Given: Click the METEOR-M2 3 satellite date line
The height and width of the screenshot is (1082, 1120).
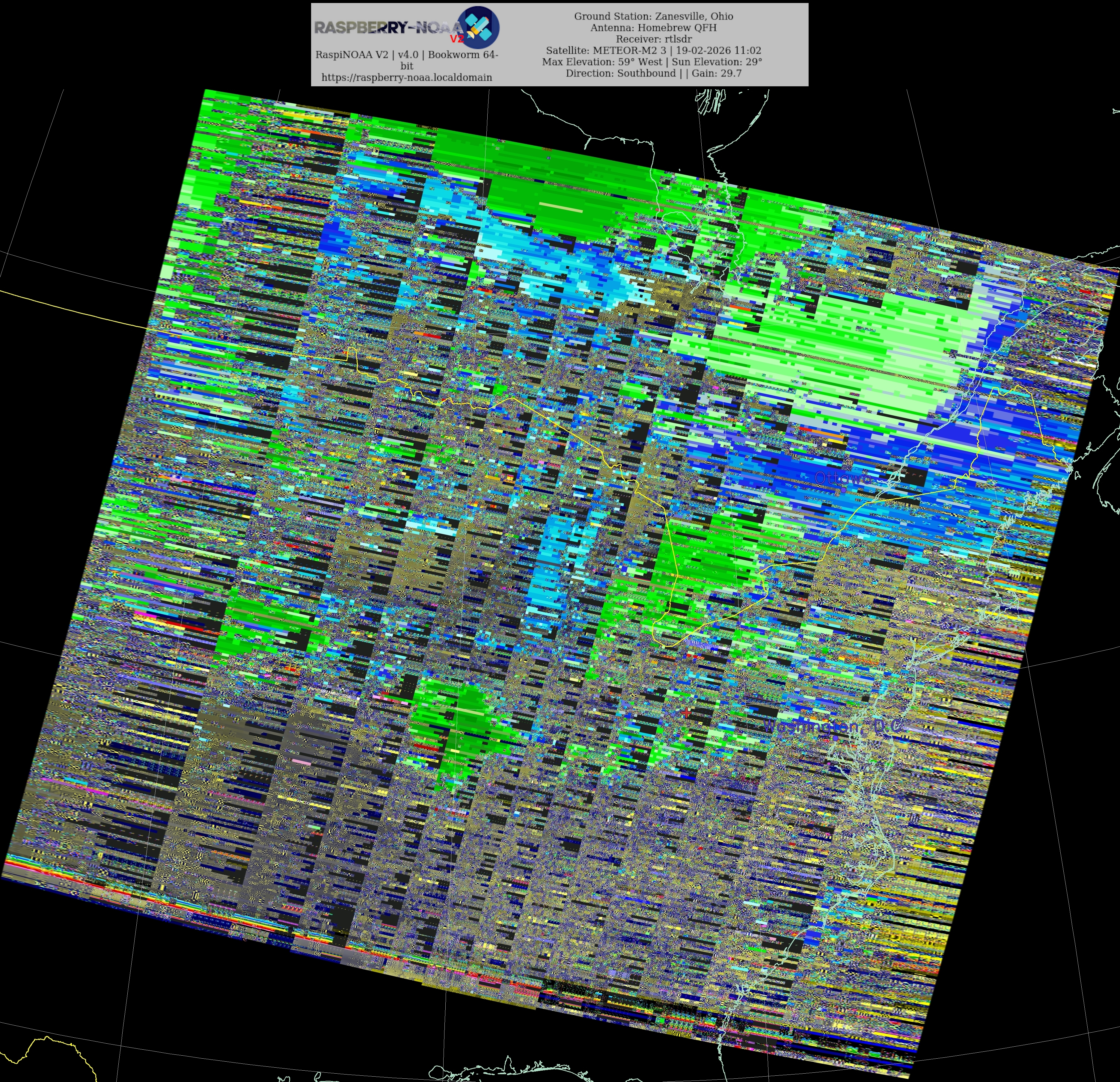Looking at the screenshot, I should pyautogui.click(x=653, y=50).
